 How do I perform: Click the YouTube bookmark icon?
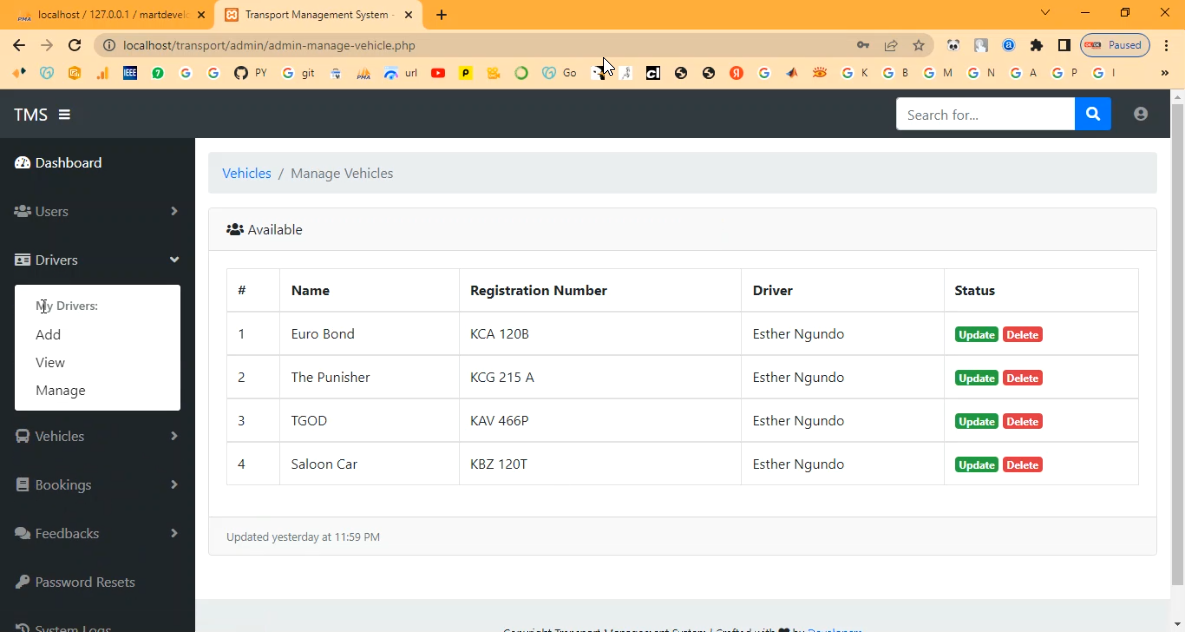tap(438, 73)
